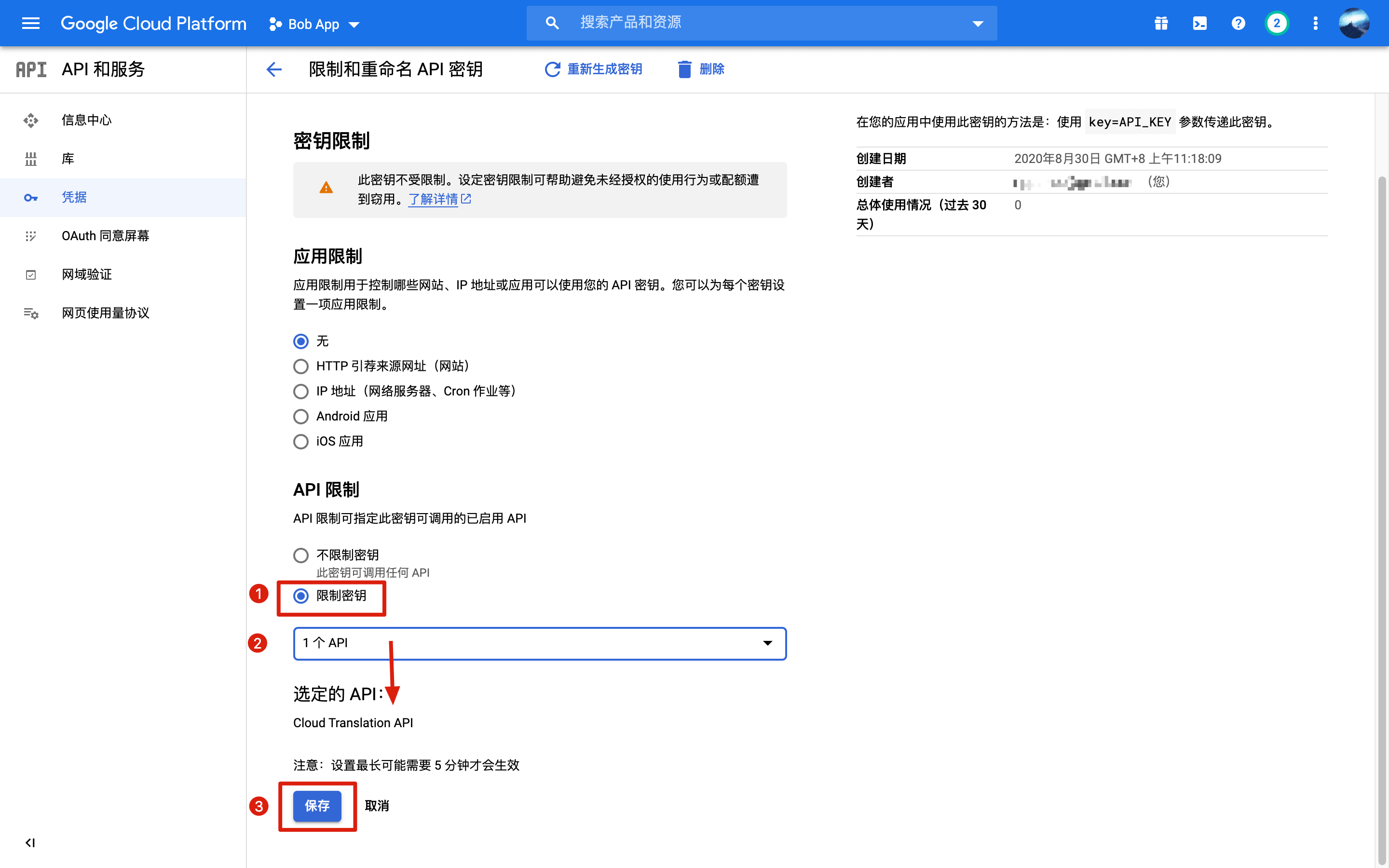The height and width of the screenshot is (868, 1389).
Task: Open the help question mark icon
Action: point(1238,23)
